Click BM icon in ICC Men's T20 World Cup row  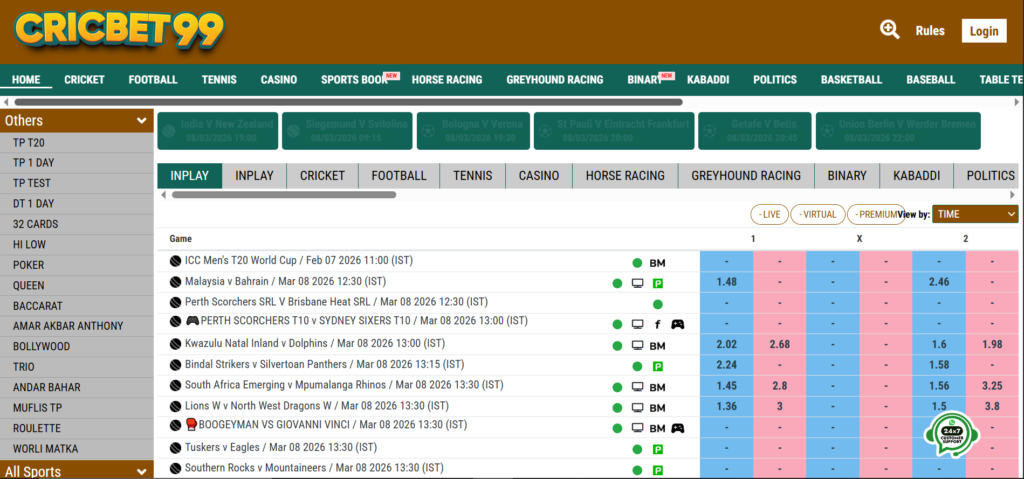657,263
